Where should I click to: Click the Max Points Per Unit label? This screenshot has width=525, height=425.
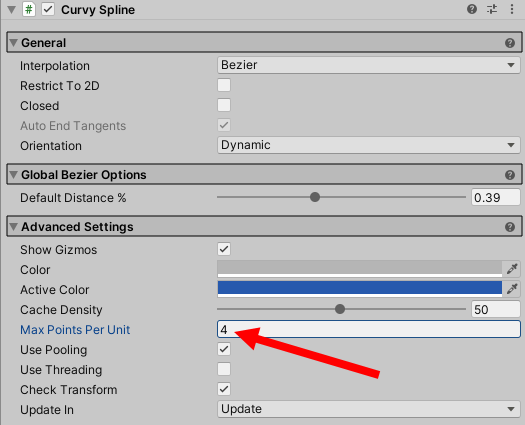[x=75, y=330]
